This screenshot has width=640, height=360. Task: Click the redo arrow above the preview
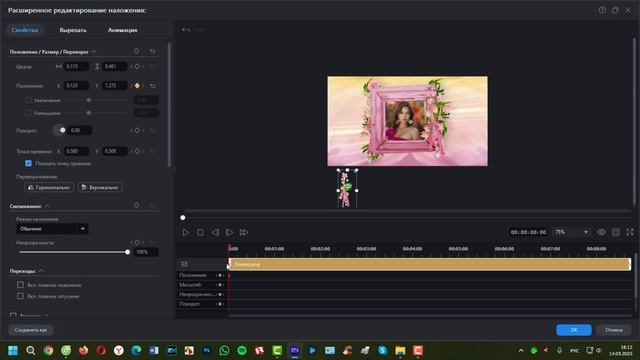(x=199, y=30)
